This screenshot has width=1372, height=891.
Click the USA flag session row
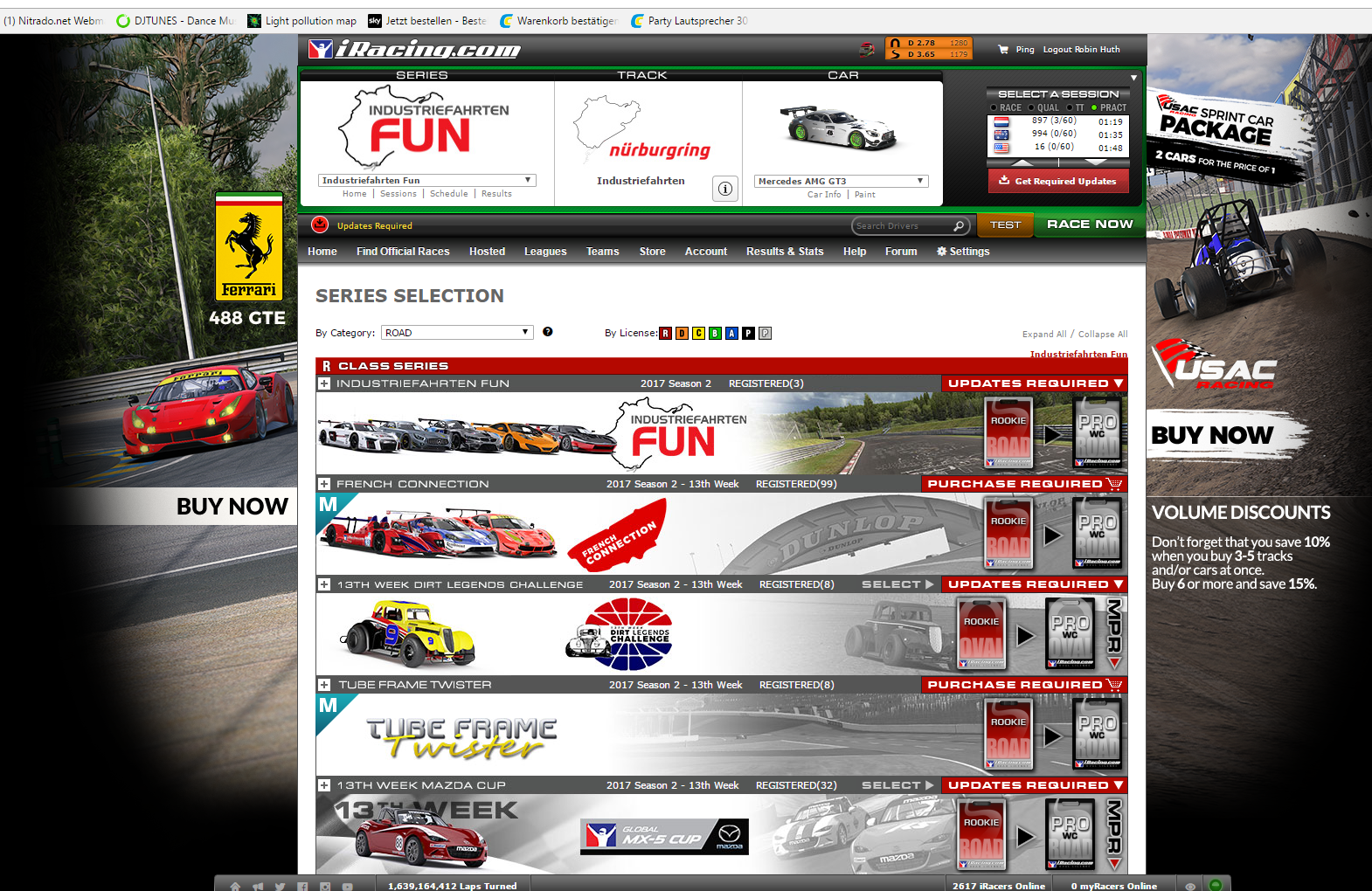click(x=1057, y=148)
